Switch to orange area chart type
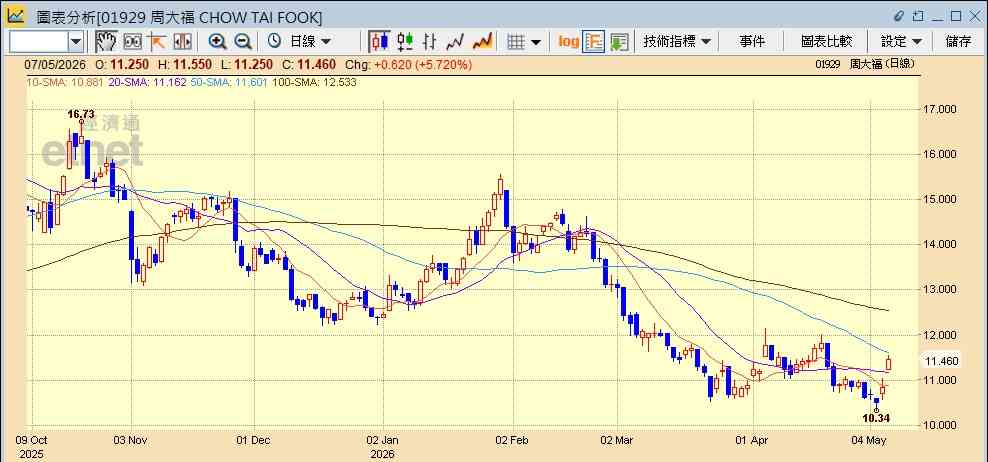This screenshot has height=462, width=988. point(482,42)
